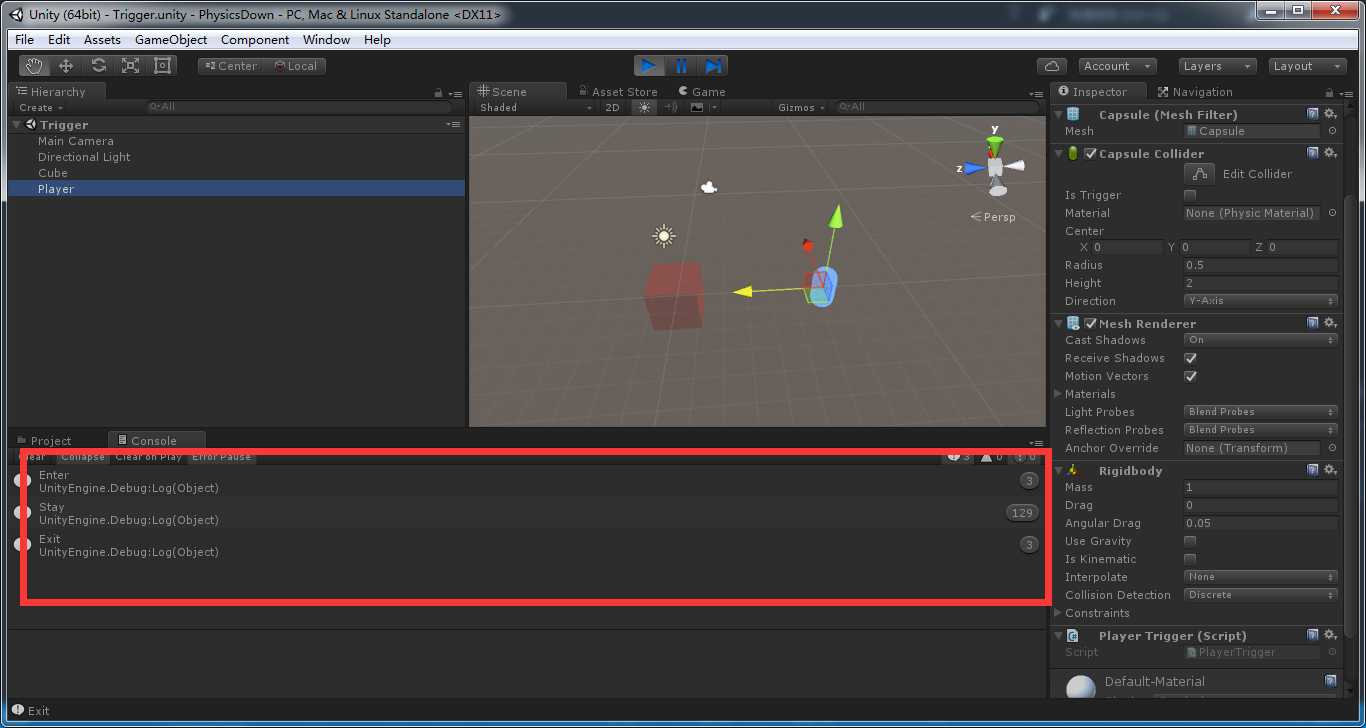Switch to the Game tab

pos(701,92)
